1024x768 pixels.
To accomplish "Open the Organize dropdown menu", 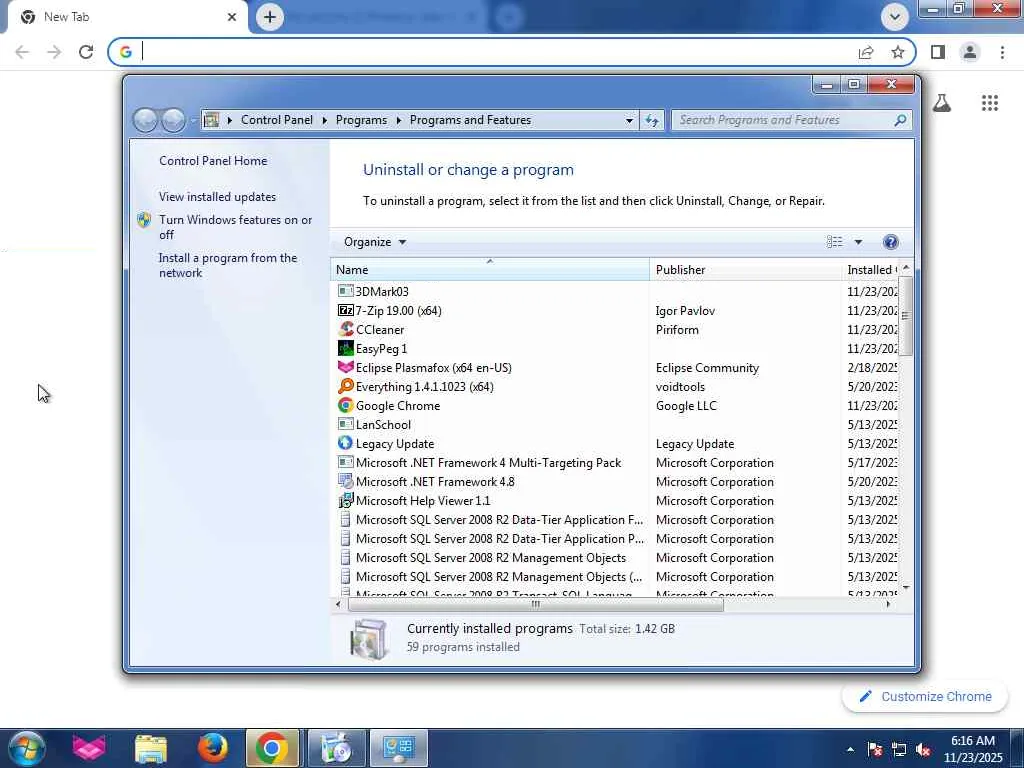I will pos(375,242).
